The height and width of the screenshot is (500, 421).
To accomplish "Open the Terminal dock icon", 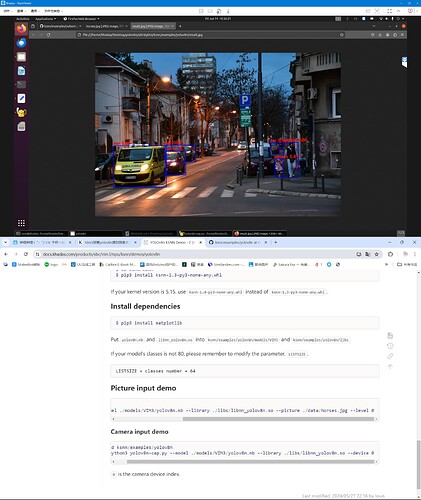I will click(x=21, y=84).
